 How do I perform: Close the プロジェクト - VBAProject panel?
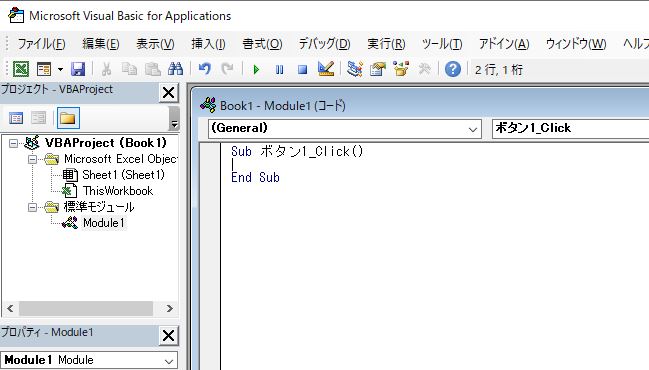168,93
